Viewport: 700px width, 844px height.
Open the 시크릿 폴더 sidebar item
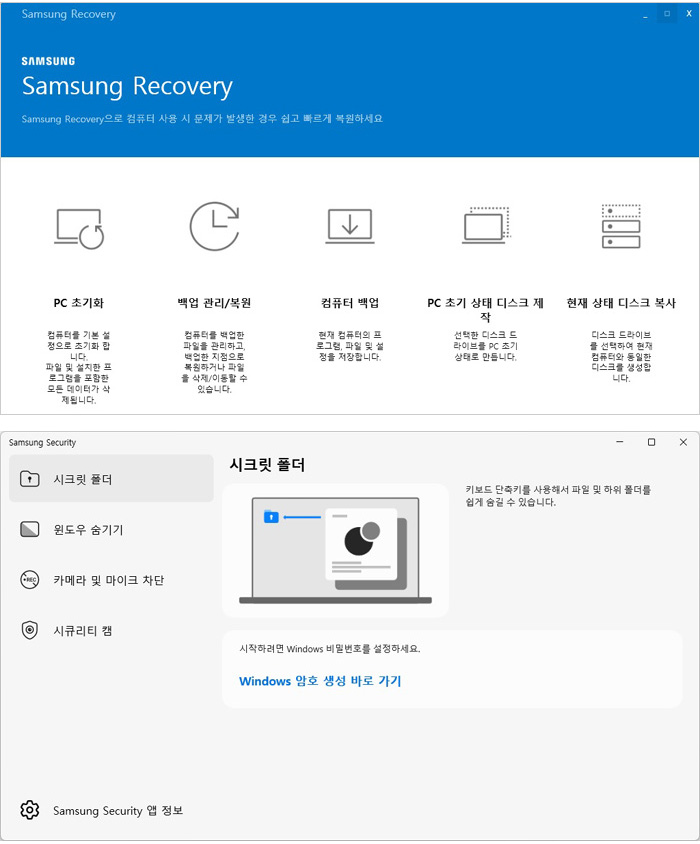tap(111, 479)
